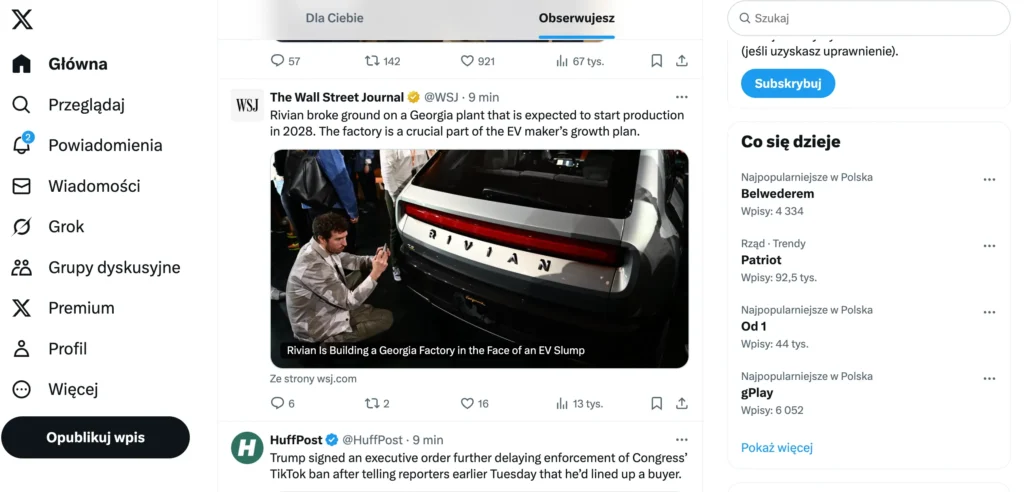Viewport: 1024px width, 492px height.
Task: Click the Szukaj search field
Action: pyautogui.click(x=870, y=18)
